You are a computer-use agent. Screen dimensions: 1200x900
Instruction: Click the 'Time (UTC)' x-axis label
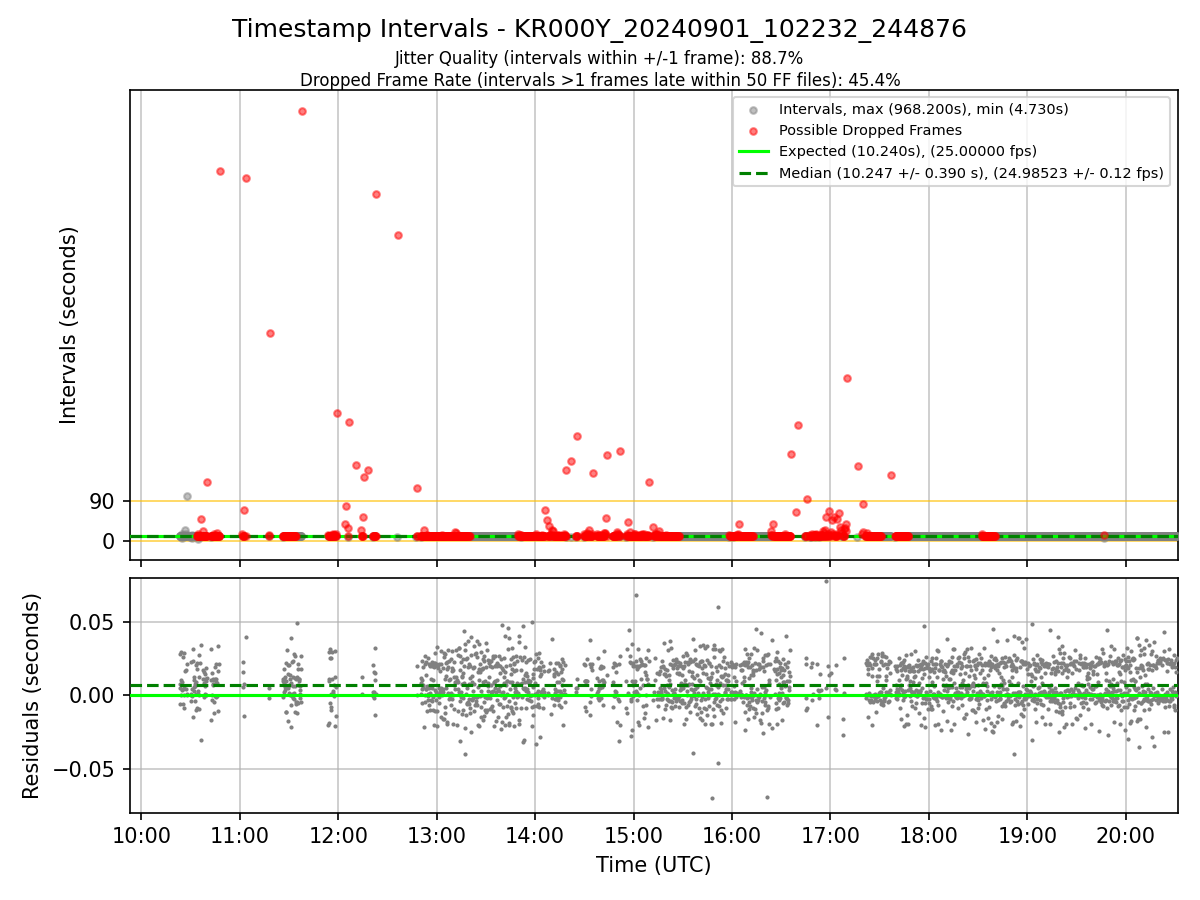[653, 865]
